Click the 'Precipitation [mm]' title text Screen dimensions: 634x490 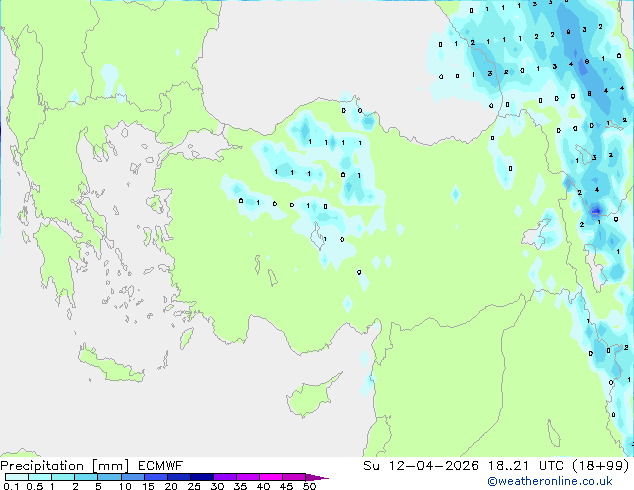point(65,466)
